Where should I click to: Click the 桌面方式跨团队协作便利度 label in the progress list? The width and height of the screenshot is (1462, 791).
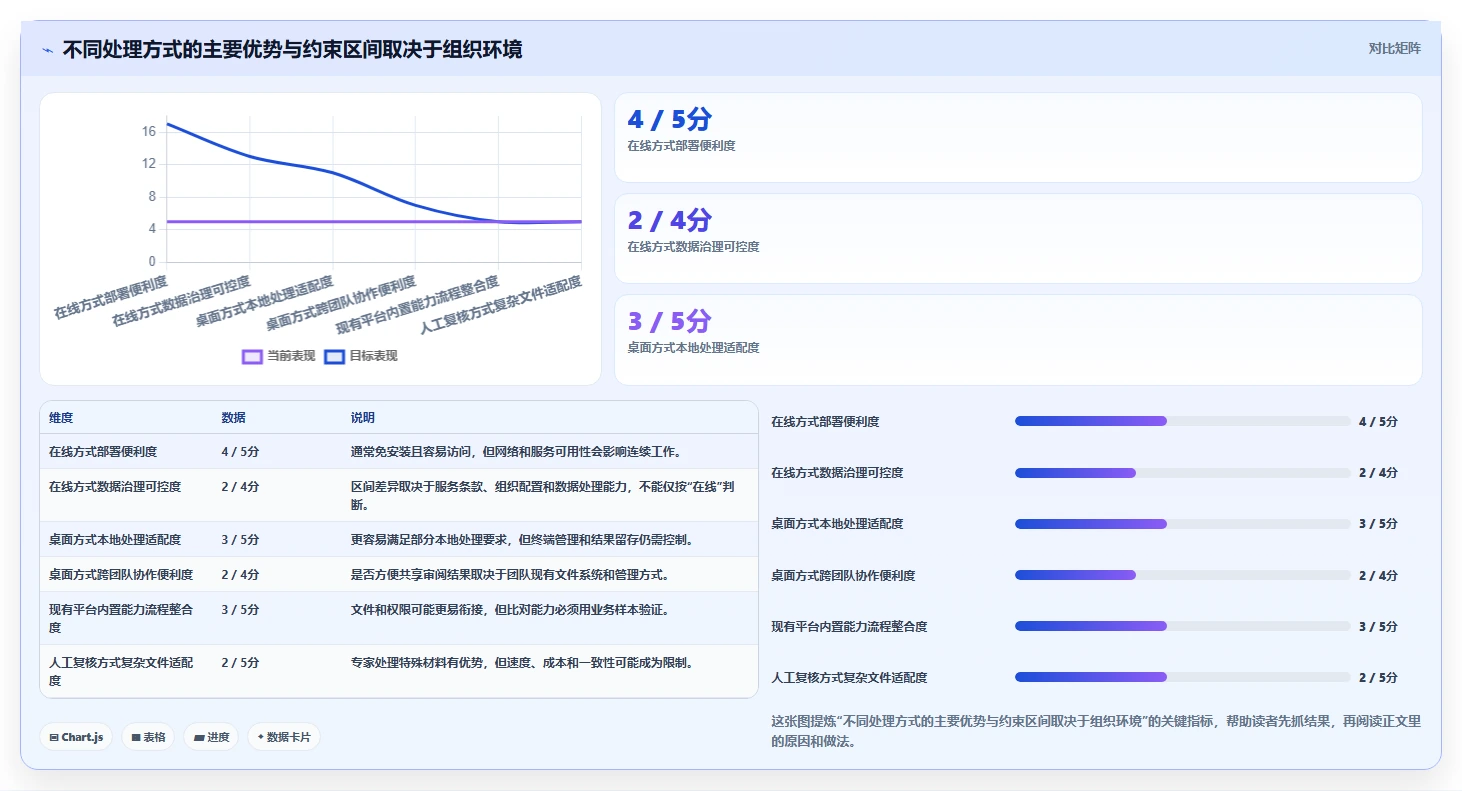point(843,575)
